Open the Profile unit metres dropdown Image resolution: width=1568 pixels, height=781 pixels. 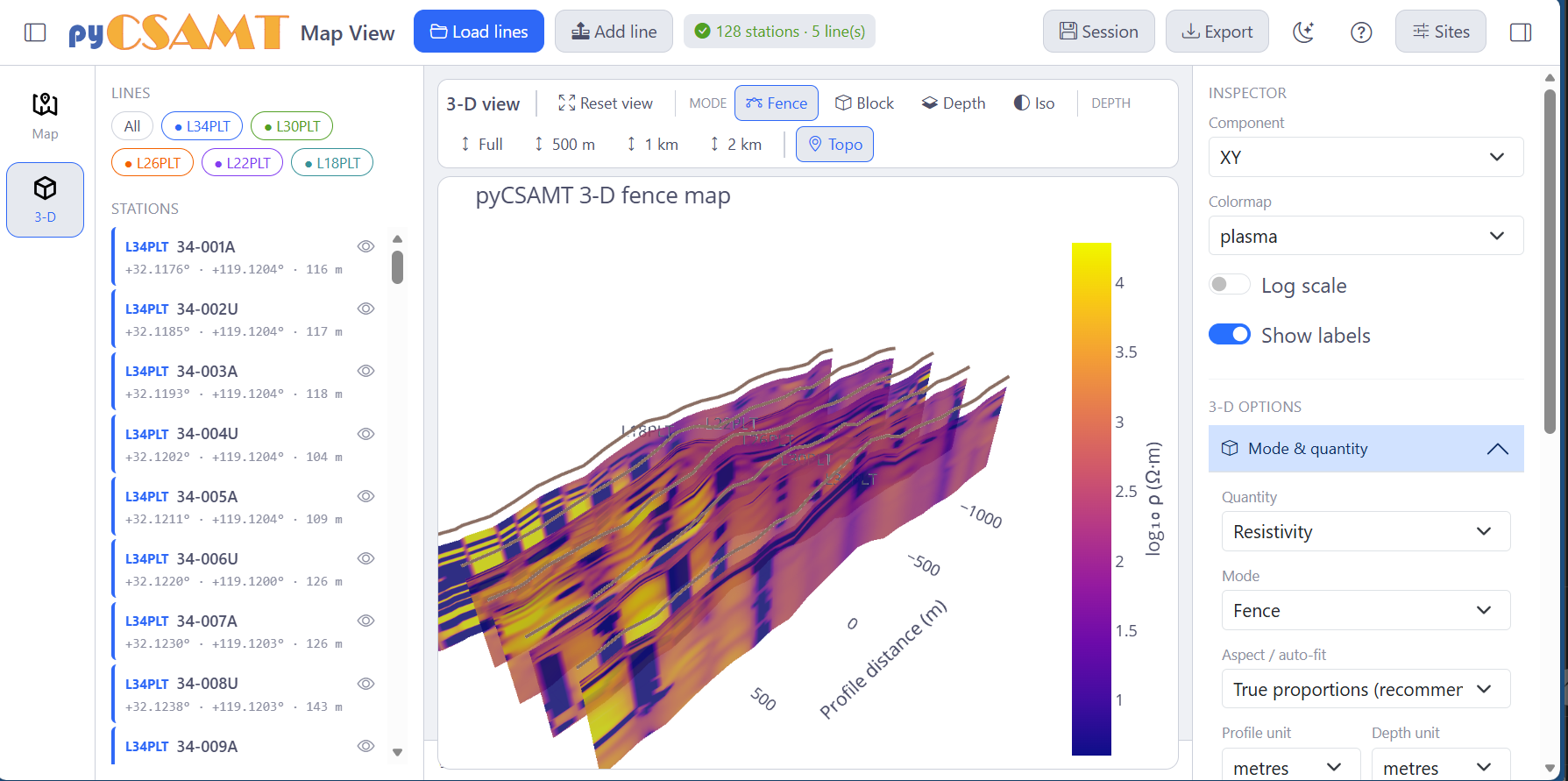[x=1290, y=767]
